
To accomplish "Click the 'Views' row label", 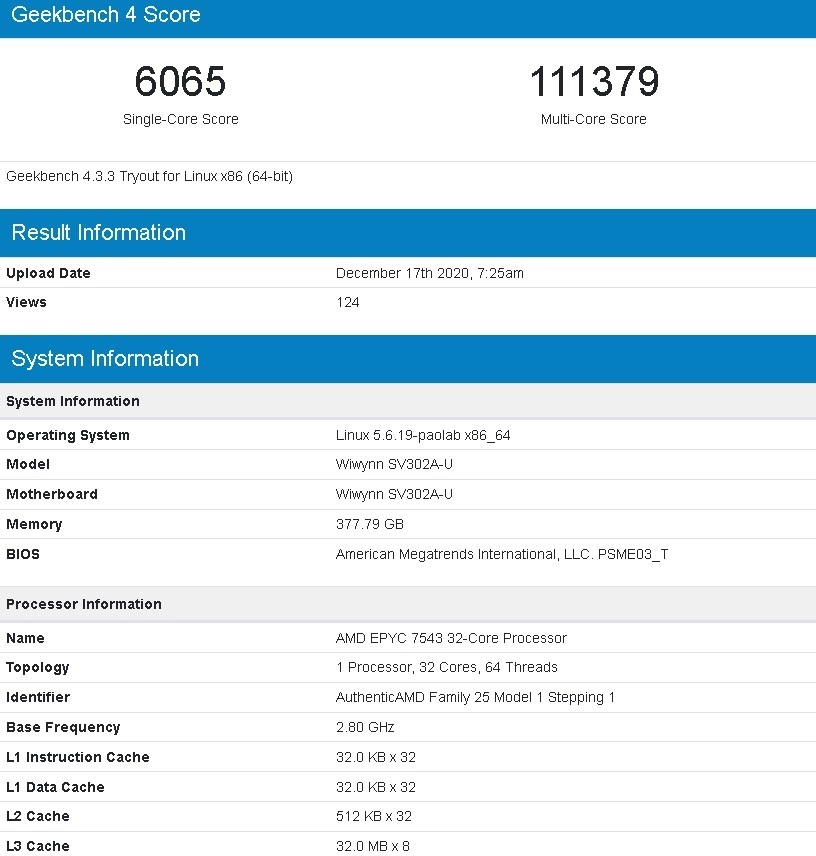I will click(26, 302).
